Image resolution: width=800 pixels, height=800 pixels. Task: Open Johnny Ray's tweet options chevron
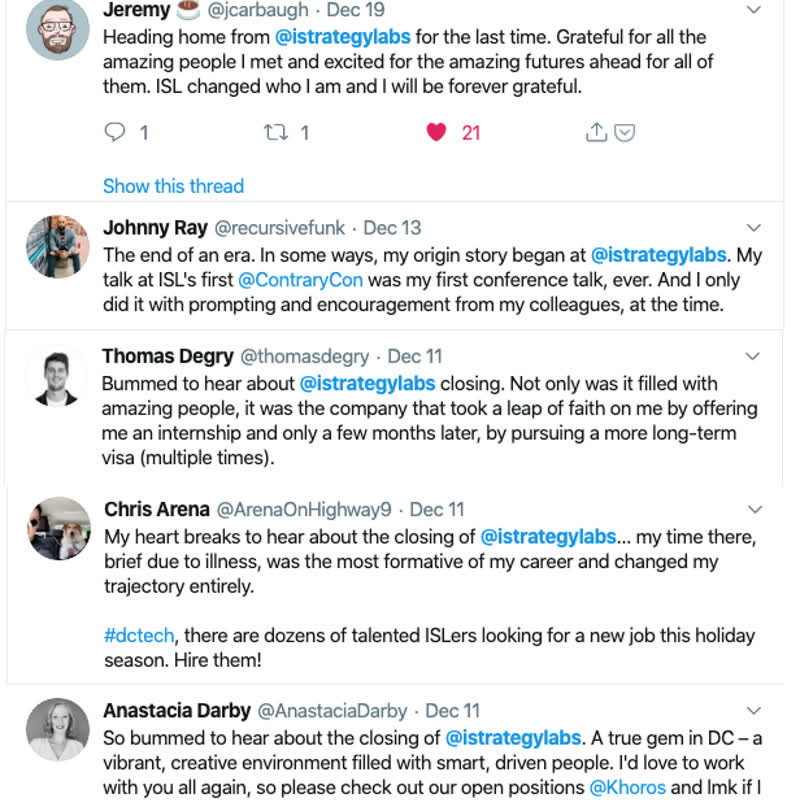(755, 228)
